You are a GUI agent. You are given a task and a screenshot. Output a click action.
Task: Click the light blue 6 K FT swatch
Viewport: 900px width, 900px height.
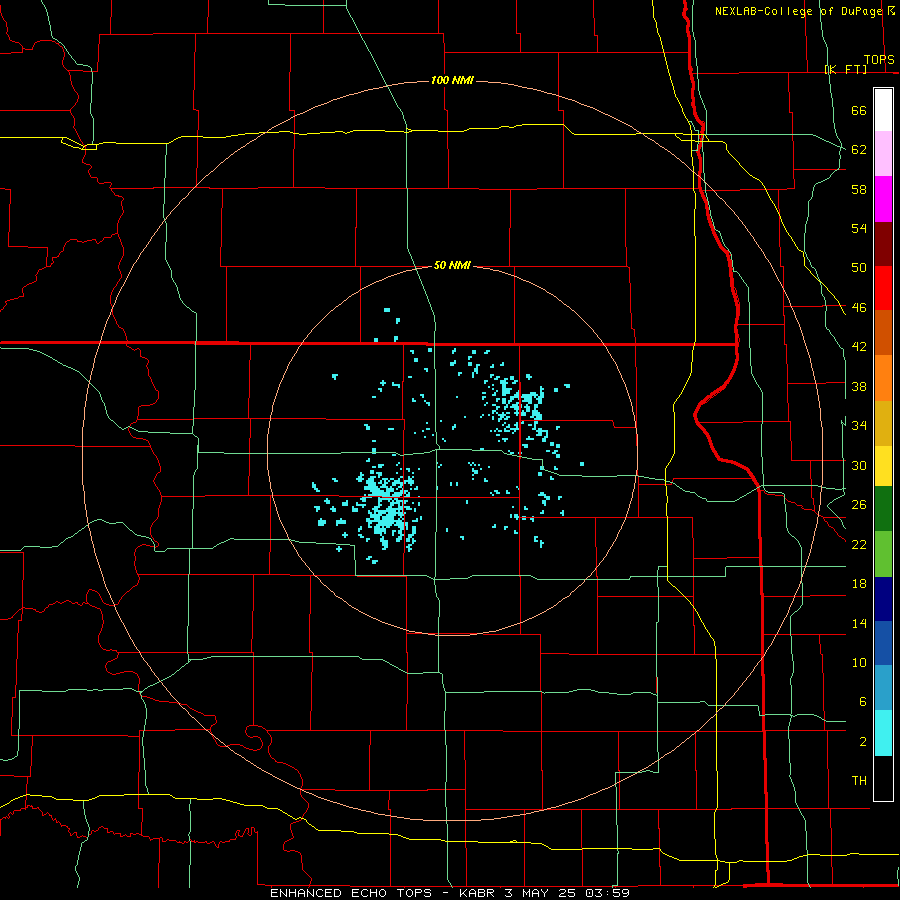point(883,688)
